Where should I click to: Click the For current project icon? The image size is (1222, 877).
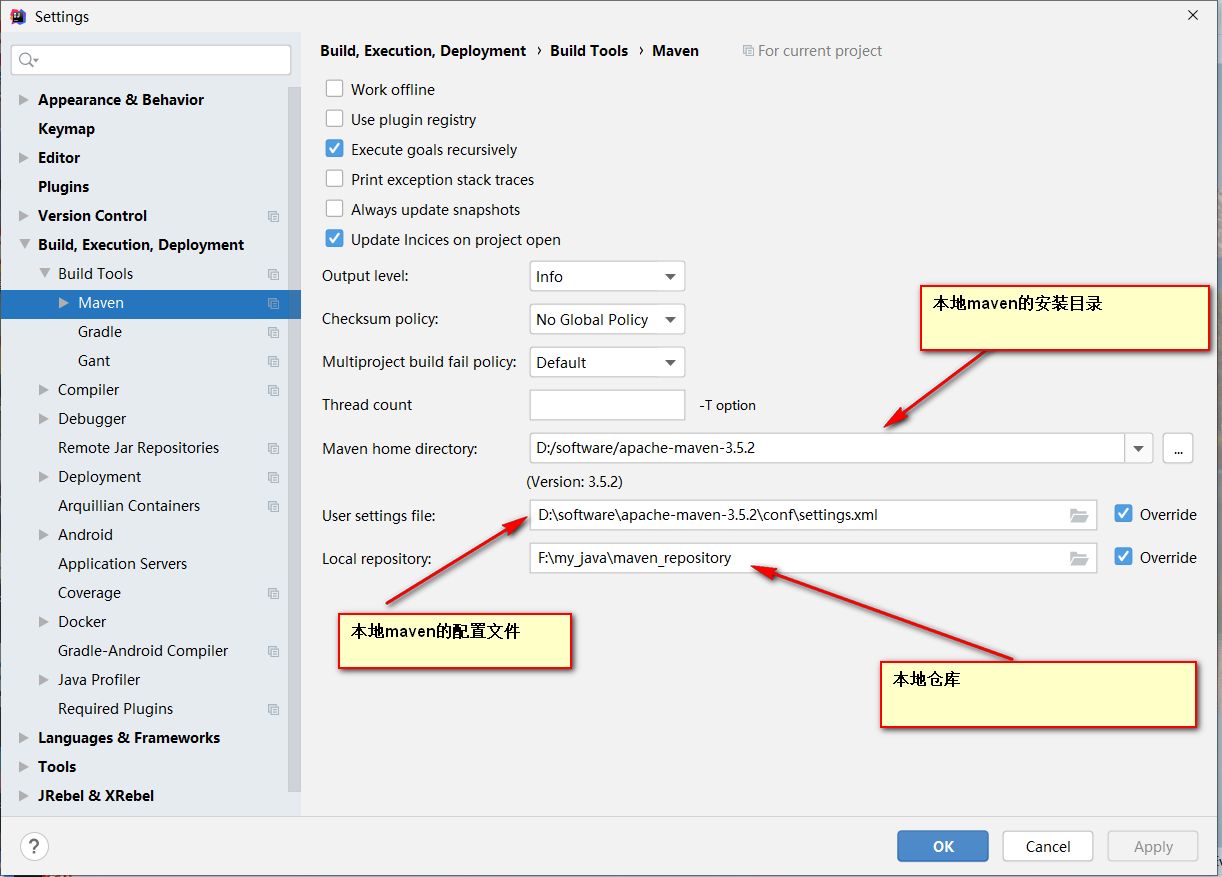click(x=748, y=51)
